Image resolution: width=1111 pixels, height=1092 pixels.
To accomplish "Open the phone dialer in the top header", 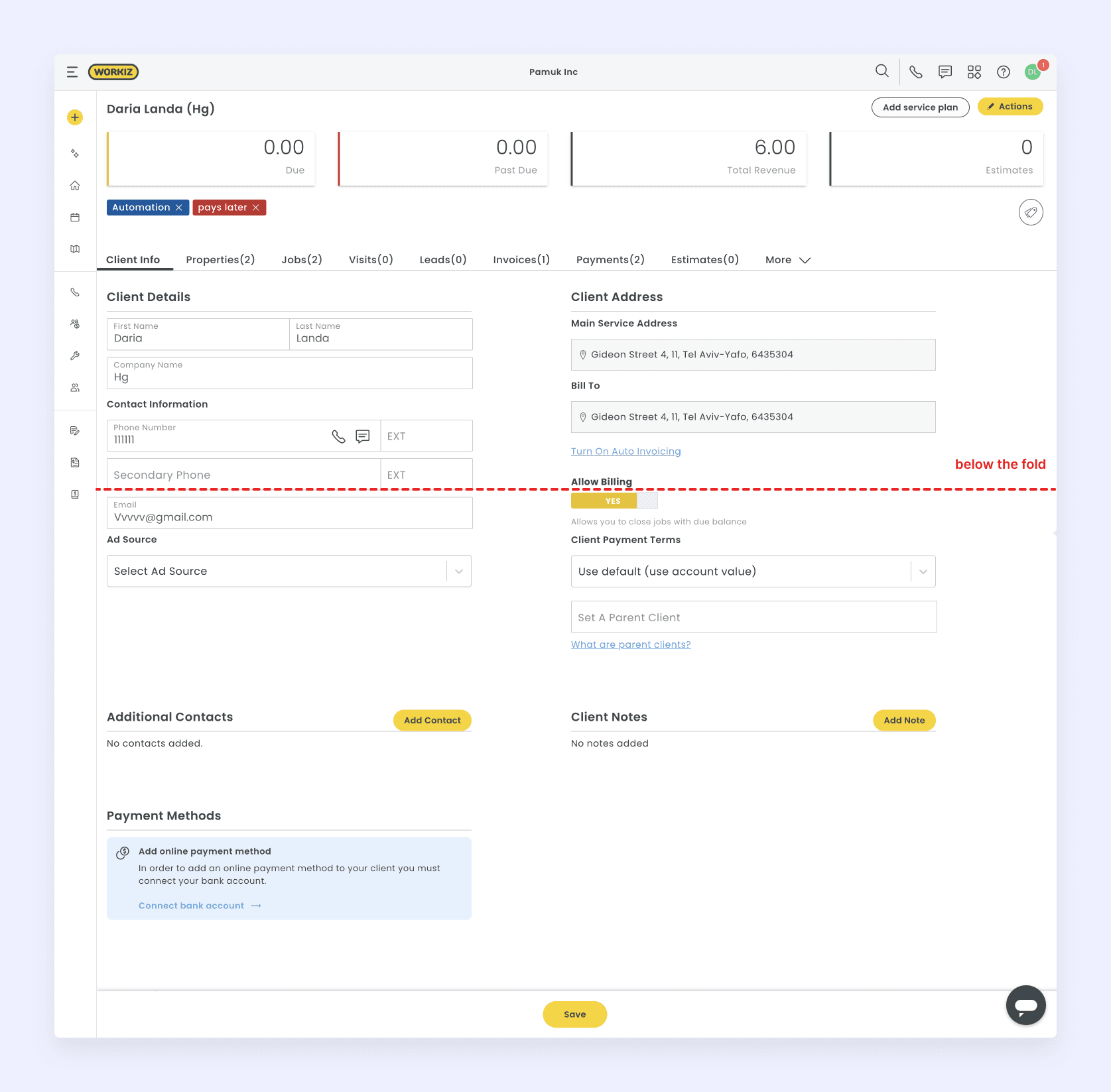I will [x=916, y=72].
